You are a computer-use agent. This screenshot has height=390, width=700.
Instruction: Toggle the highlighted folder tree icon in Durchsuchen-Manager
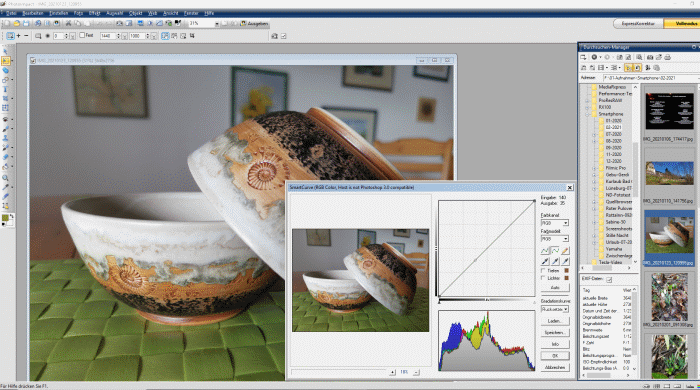(x=629, y=68)
